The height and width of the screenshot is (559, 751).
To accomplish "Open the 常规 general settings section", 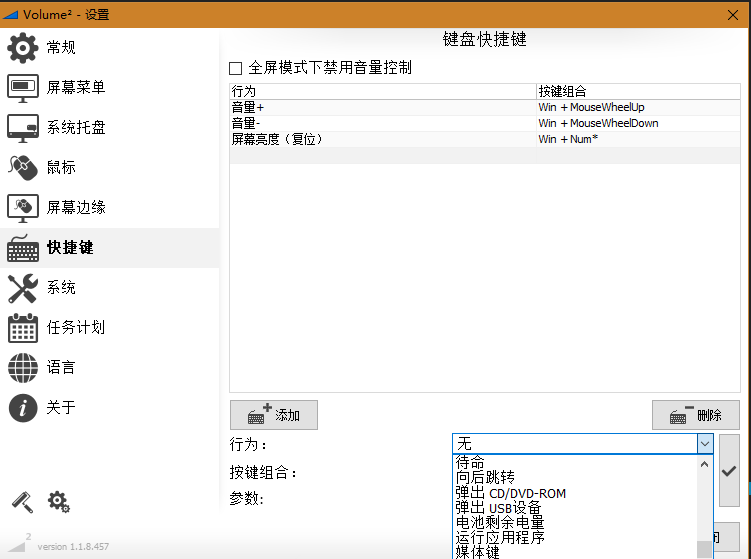I will click(x=60, y=48).
